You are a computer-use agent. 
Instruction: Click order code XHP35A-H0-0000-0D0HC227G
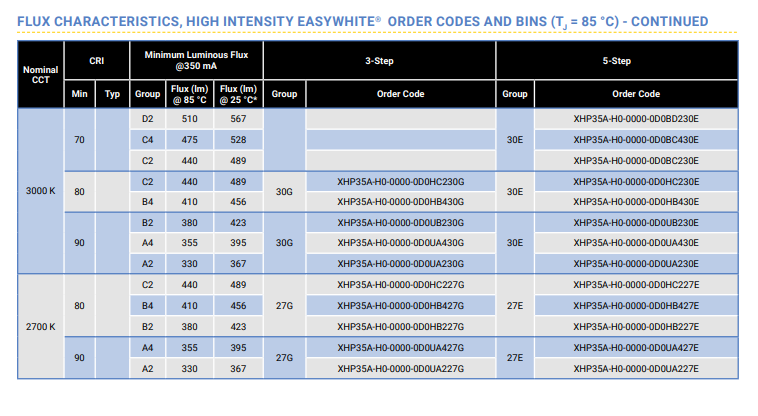click(401, 285)
